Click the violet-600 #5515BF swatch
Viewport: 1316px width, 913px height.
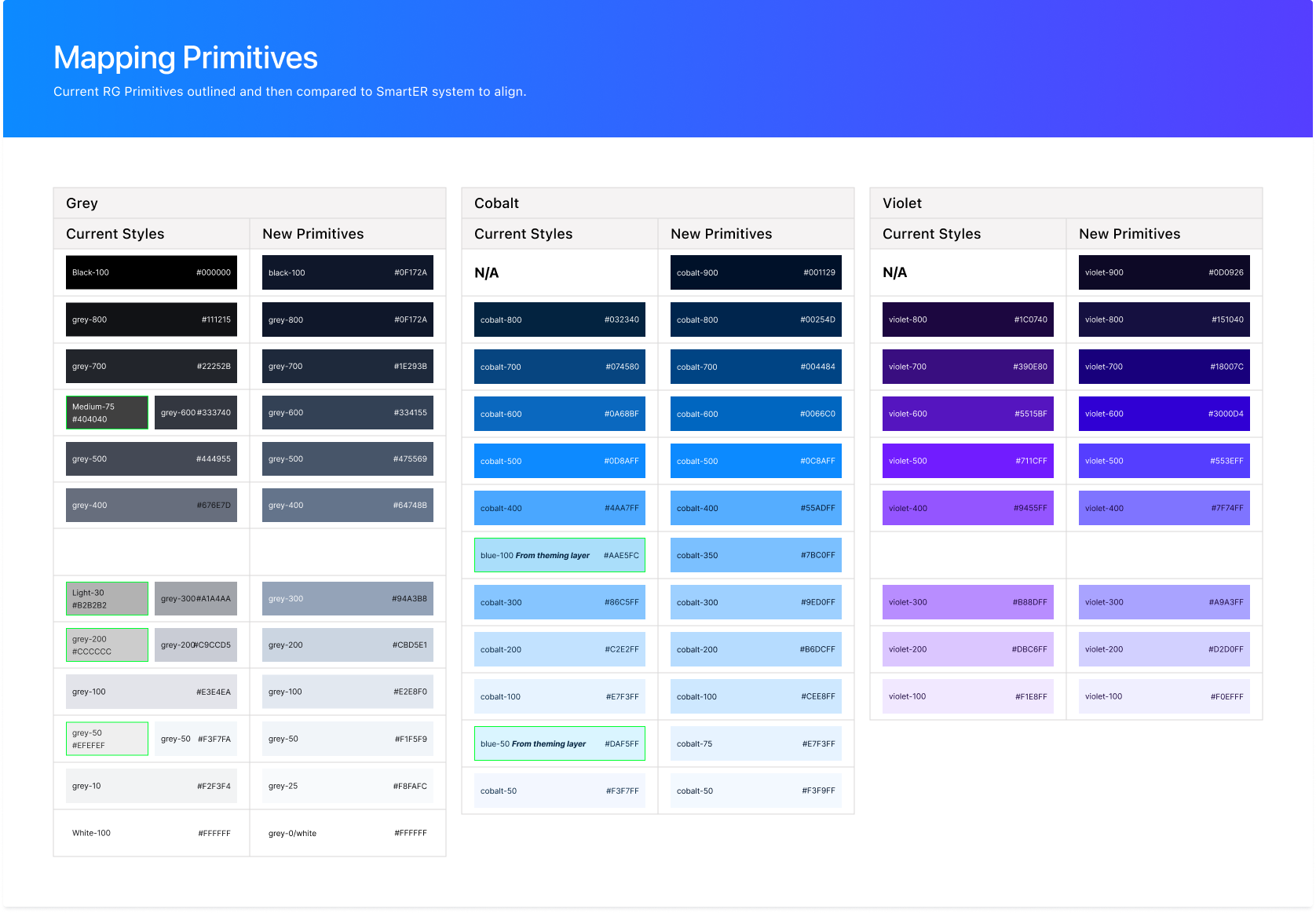[968, 414]
